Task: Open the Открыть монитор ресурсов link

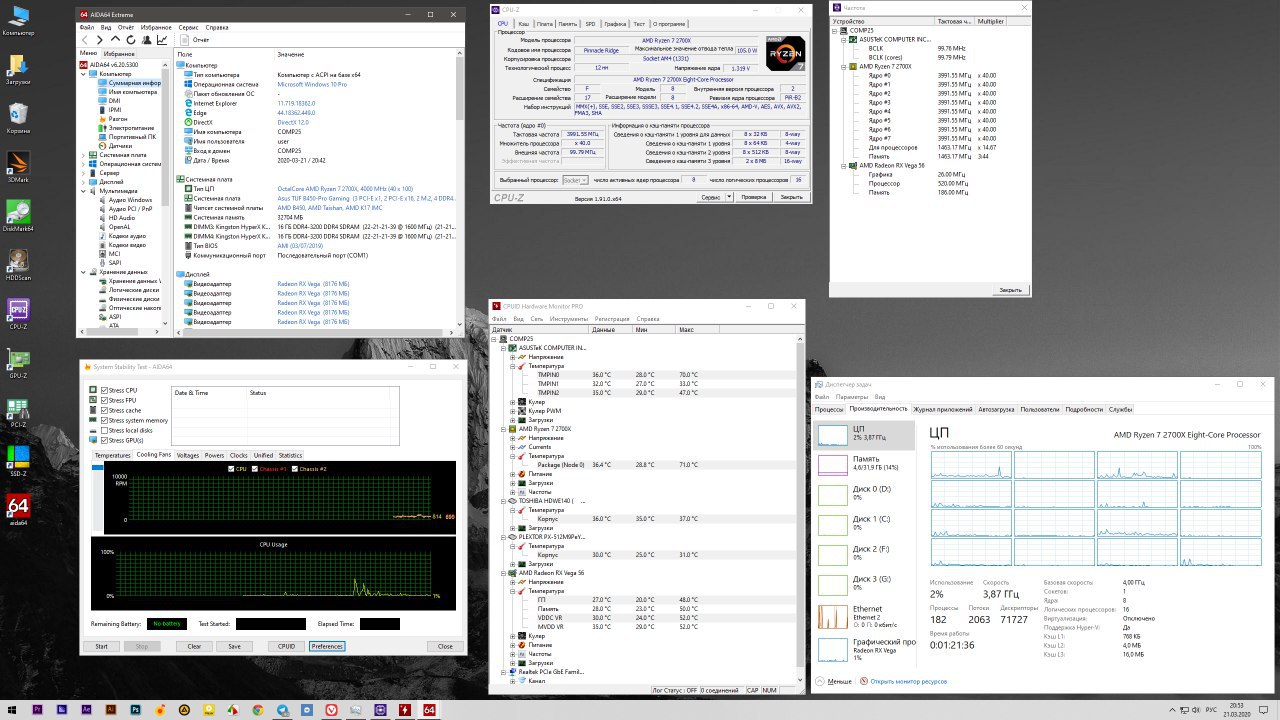Action: [909, 681]
